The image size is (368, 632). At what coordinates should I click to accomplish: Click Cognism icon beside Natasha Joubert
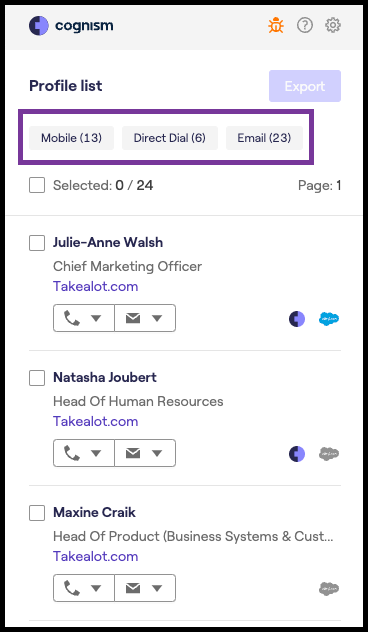297,454
